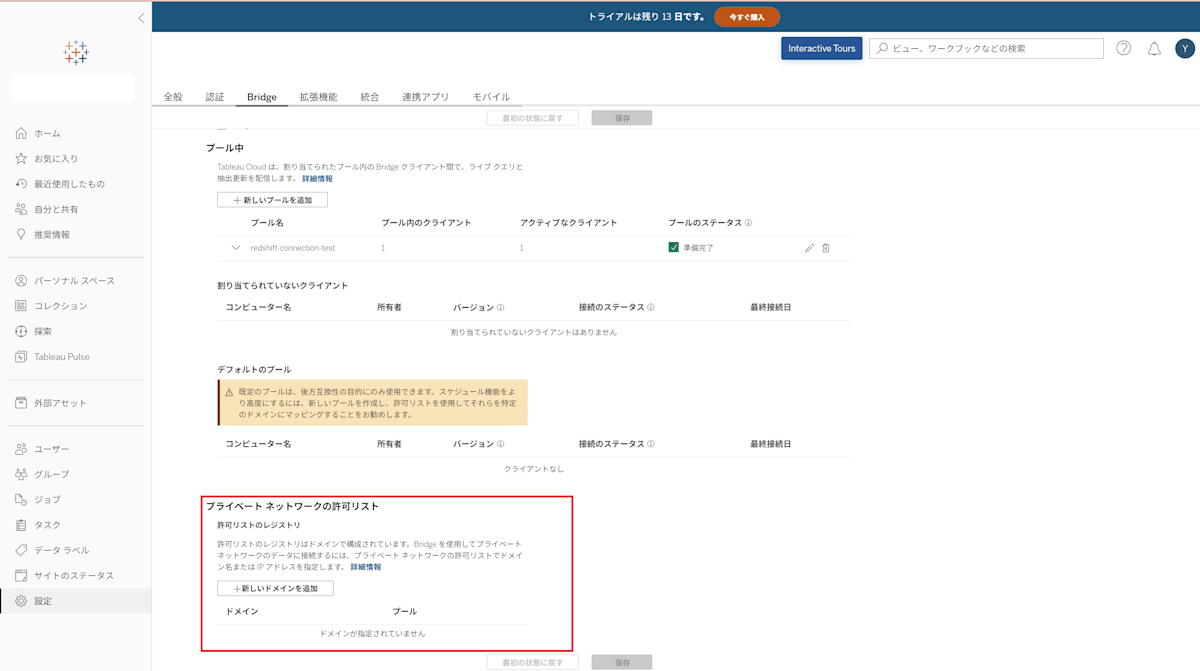The width and height of the screenshot is (1200, 671).
Task: Click info icon beside 接続のステータス in default pool
Action: (x=651, y=444)
